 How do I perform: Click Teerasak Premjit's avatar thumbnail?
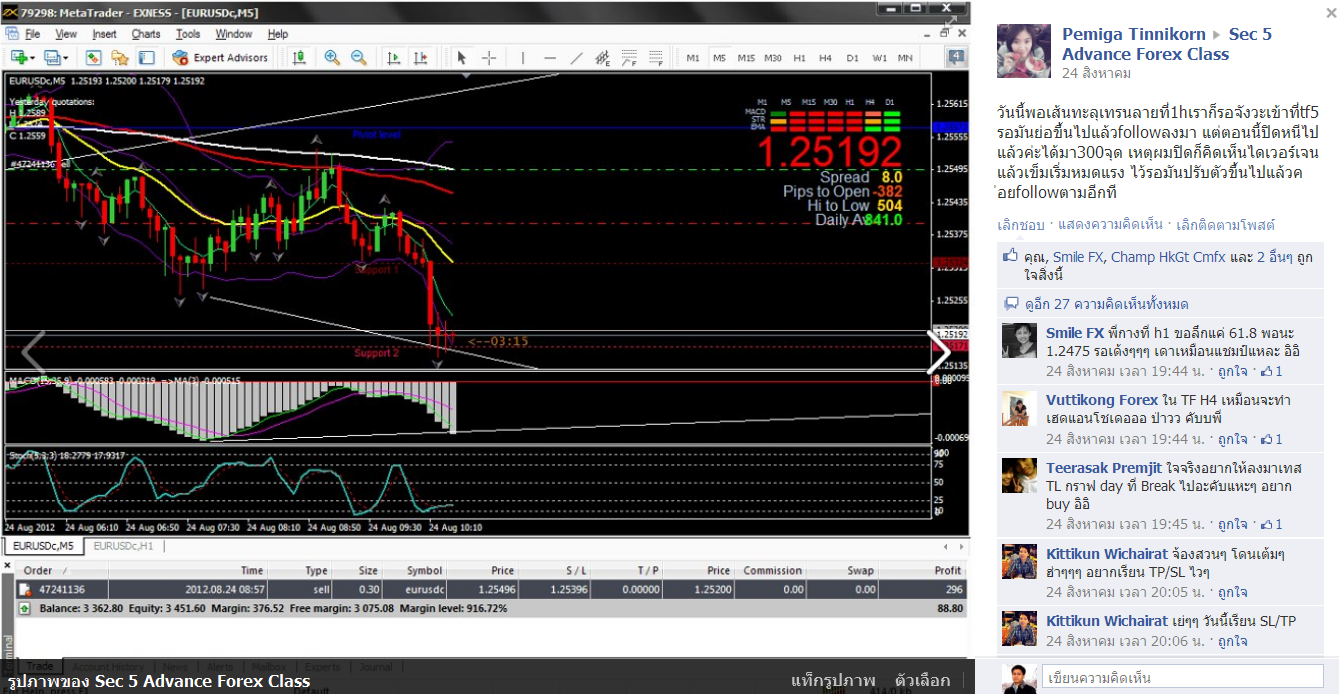pyautogui.click(x=1019, y=476)
